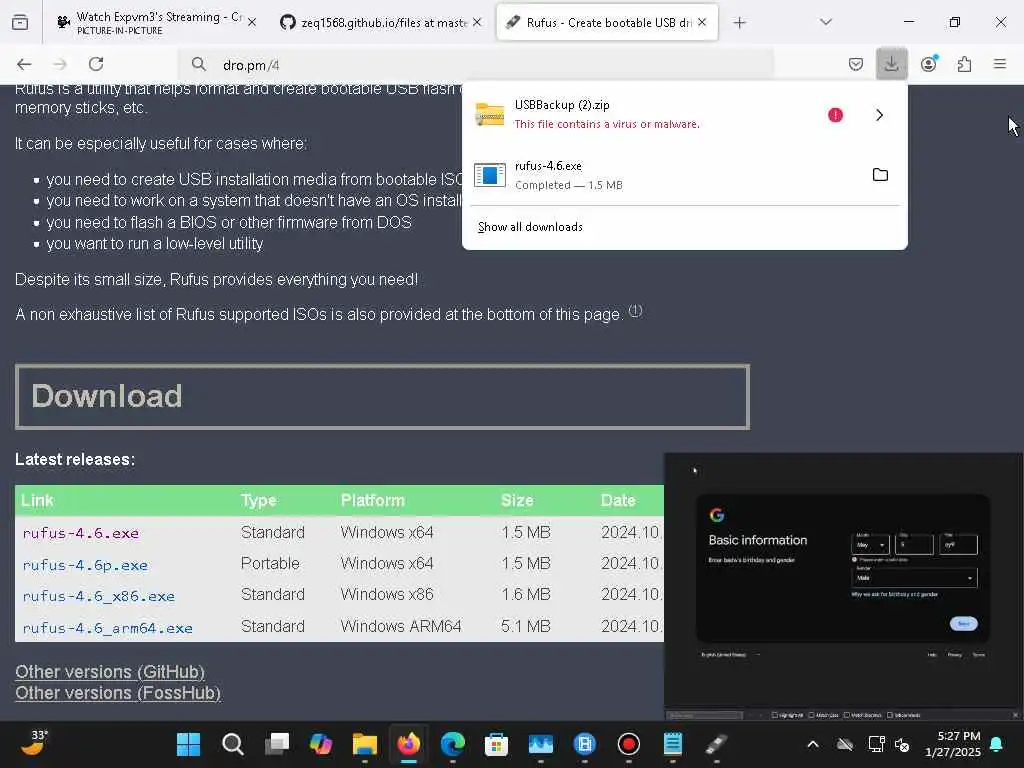Click the 'Portable' type cell

click(270, 564)
